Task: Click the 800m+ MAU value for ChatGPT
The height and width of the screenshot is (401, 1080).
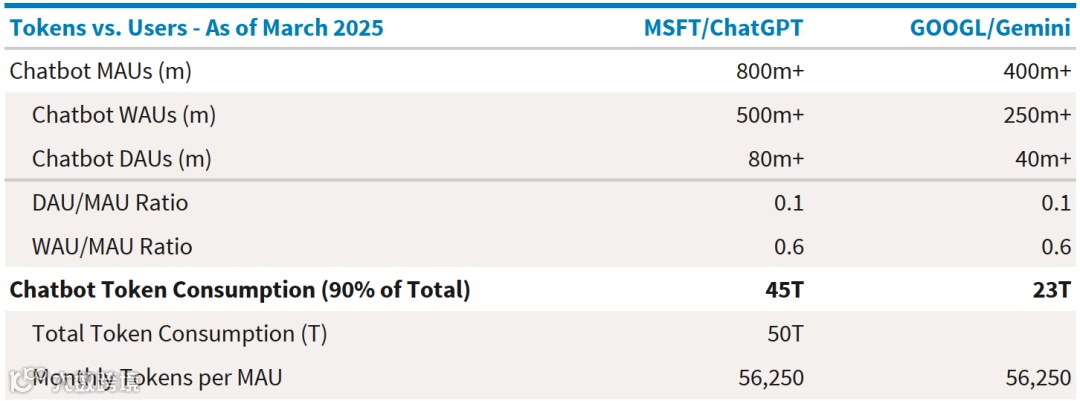Action: pyautogui.click(x=771, y=72)
